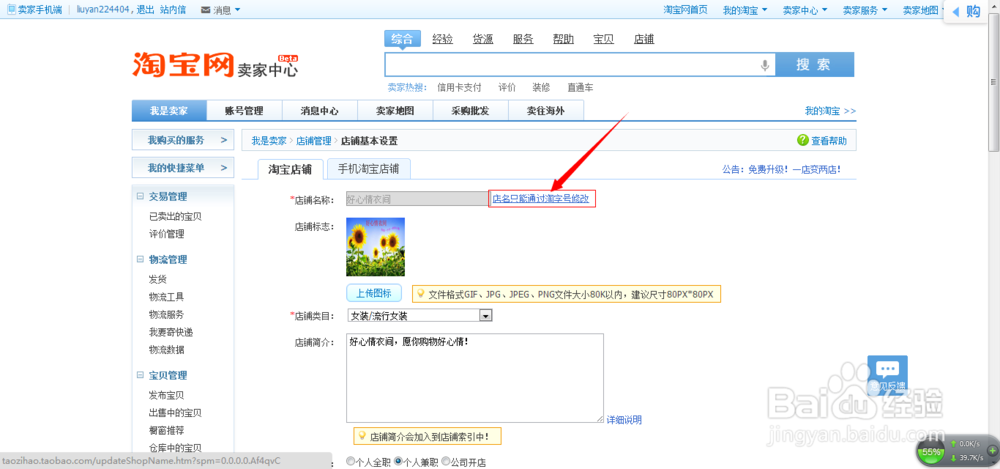Open 我的淘宝 dropdown in top bar
The height and width of the screenshot is (469, 1000).
coord(744,10)
